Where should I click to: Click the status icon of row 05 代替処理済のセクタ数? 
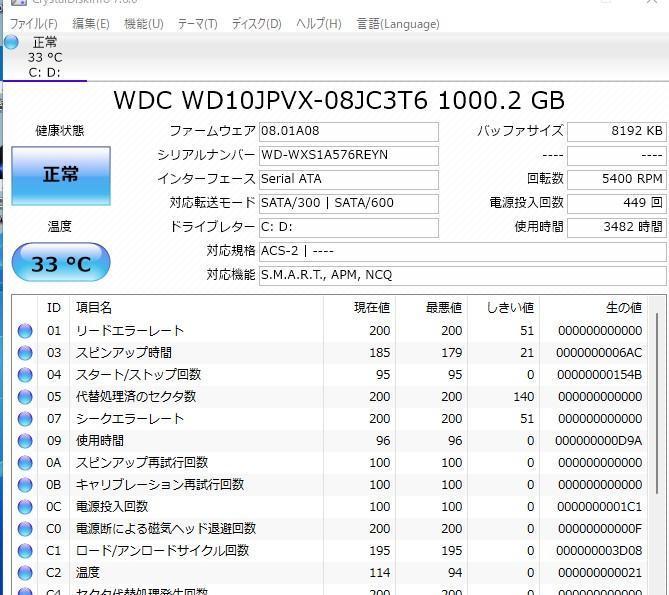pos(25,397)
